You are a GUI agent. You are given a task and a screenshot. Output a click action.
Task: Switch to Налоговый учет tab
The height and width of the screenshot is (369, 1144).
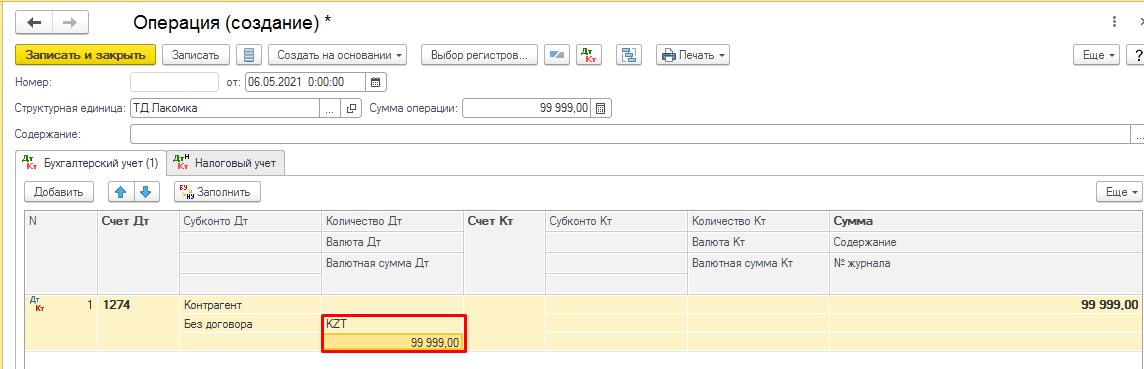(x=226, y=163)
